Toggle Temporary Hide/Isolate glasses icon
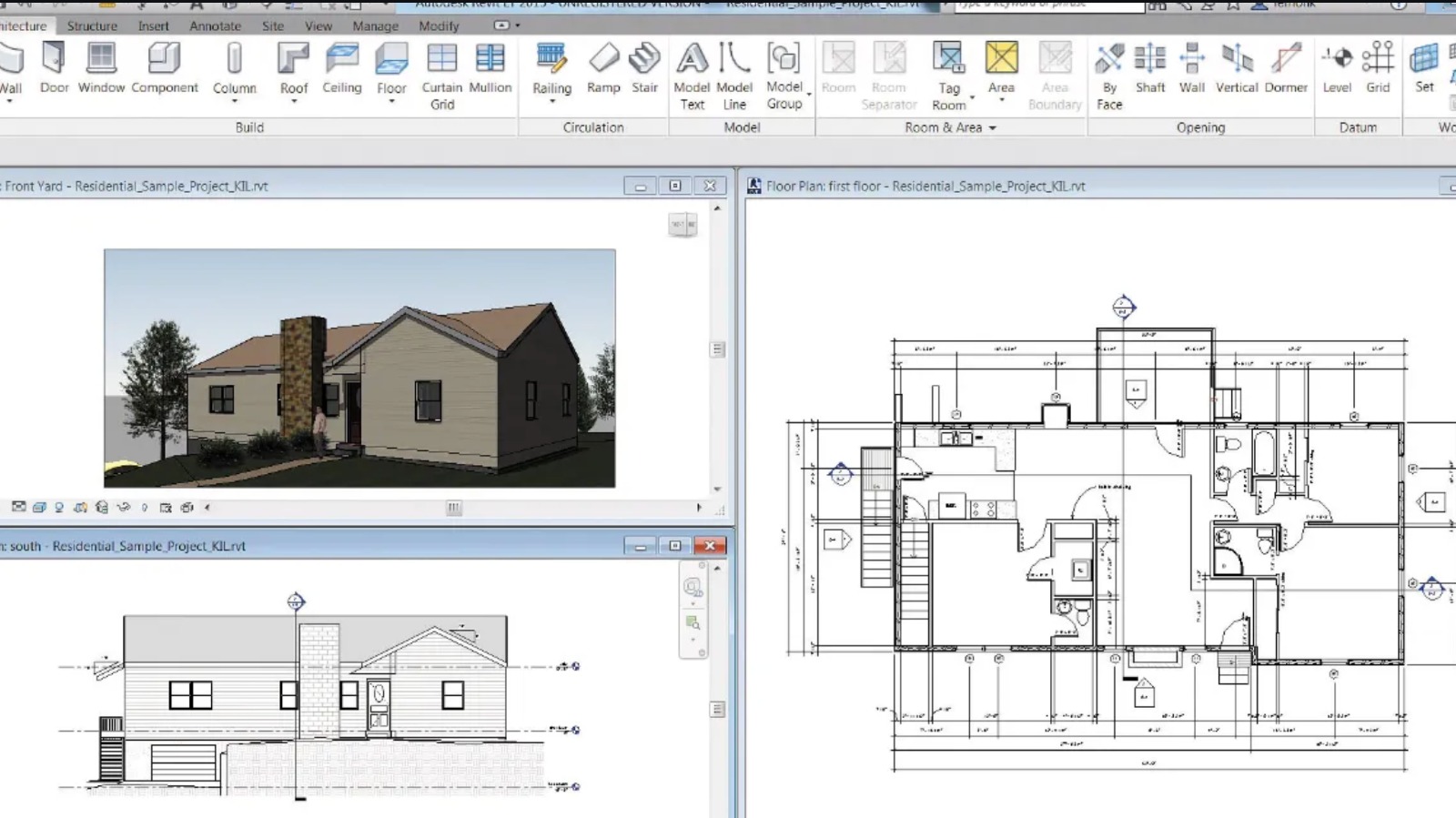1456x818 pixels. point(123,507)
